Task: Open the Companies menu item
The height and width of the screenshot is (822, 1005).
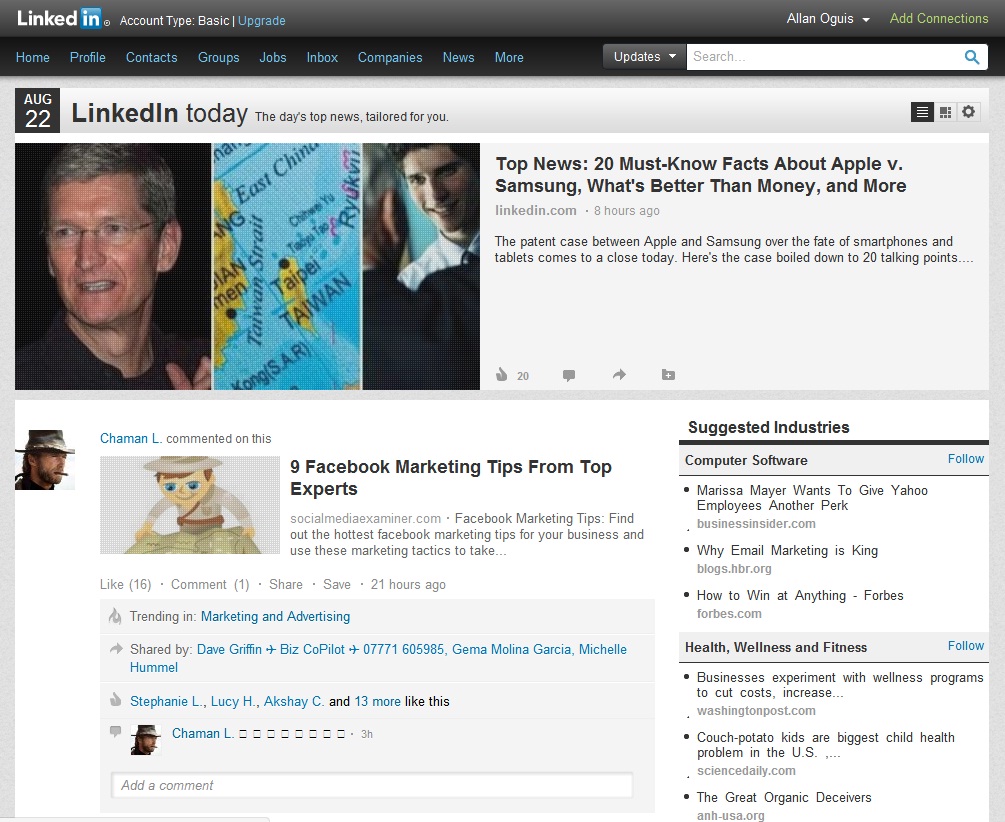Action: click(x=390, y=57)
